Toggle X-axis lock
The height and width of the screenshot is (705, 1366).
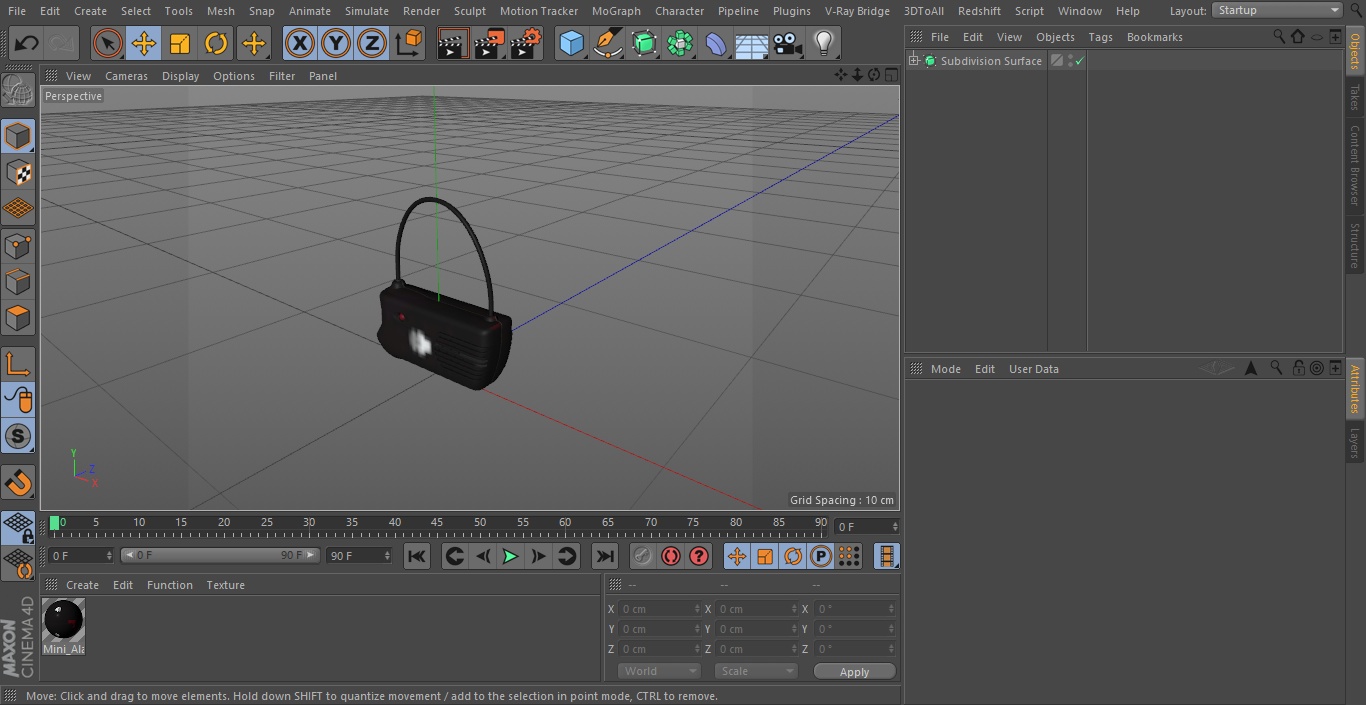[299, 43]
